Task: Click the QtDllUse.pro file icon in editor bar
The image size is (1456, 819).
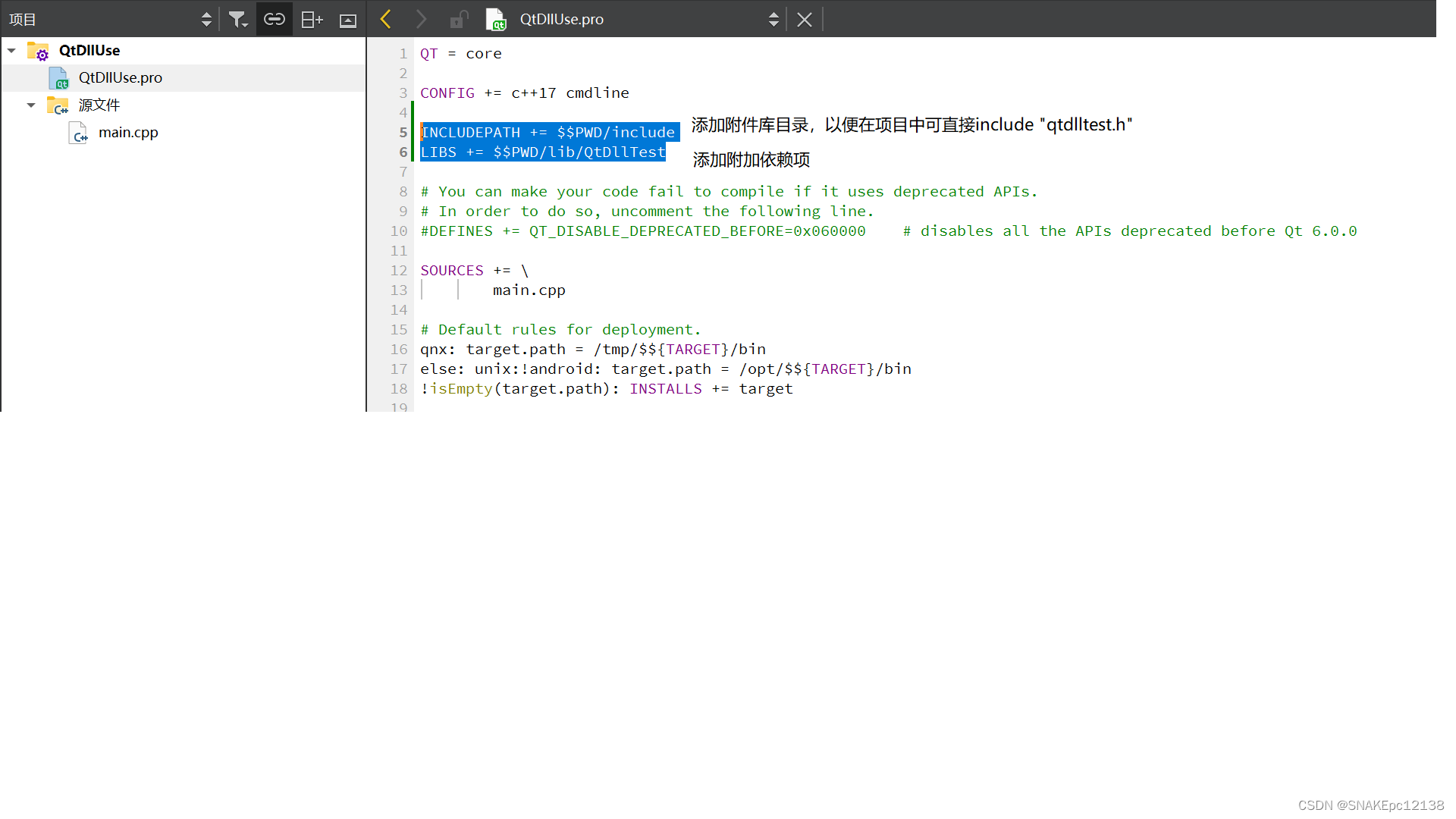Action: pos(496,19)
